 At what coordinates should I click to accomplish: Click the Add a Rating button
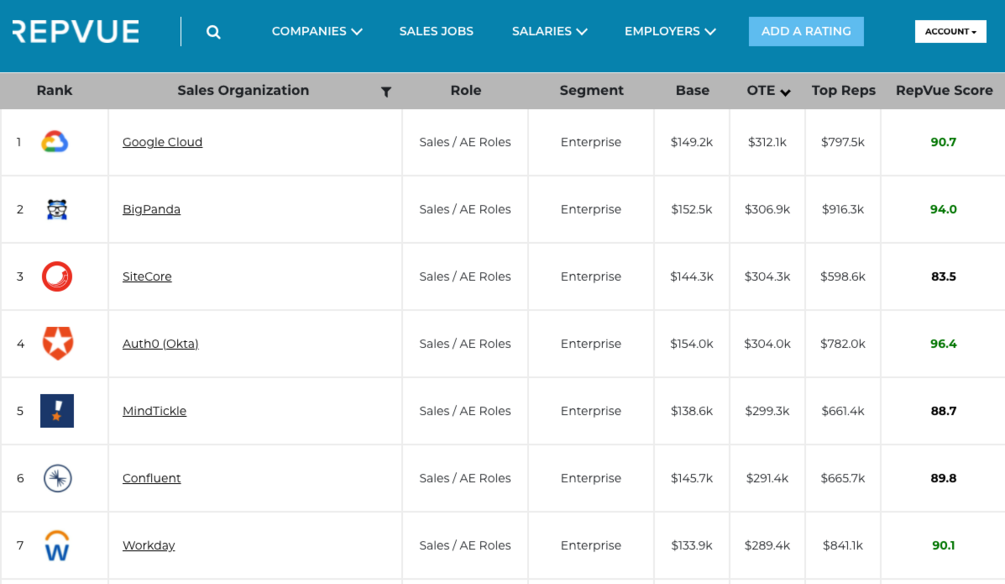[806, 32]
